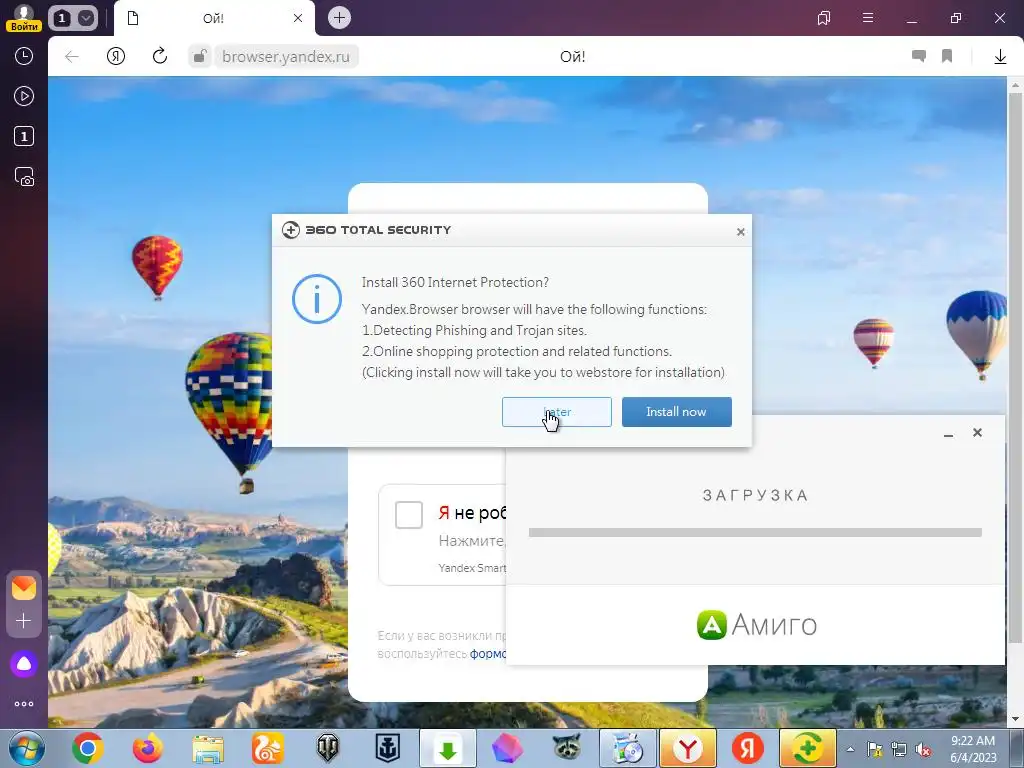This screenshot has width=1024, height=768.
Task: Open the installer disc taskbar item
Action: point(628,748)
